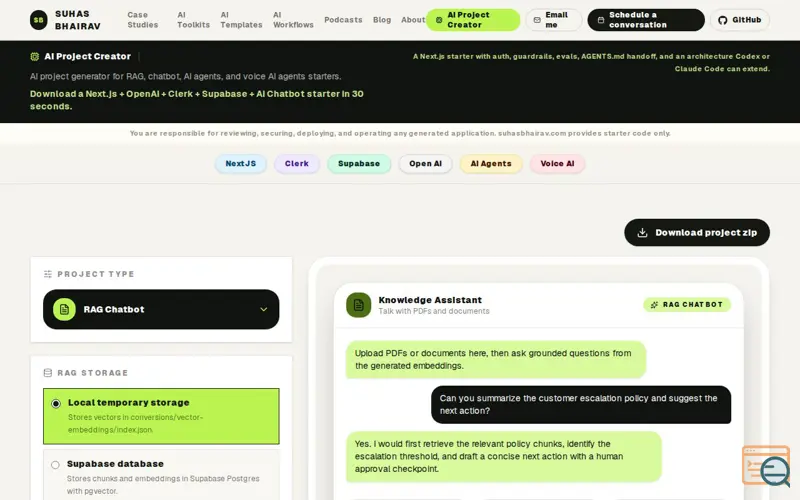
Task: Click the Clerk tag pill
Action: pos(297,164)
